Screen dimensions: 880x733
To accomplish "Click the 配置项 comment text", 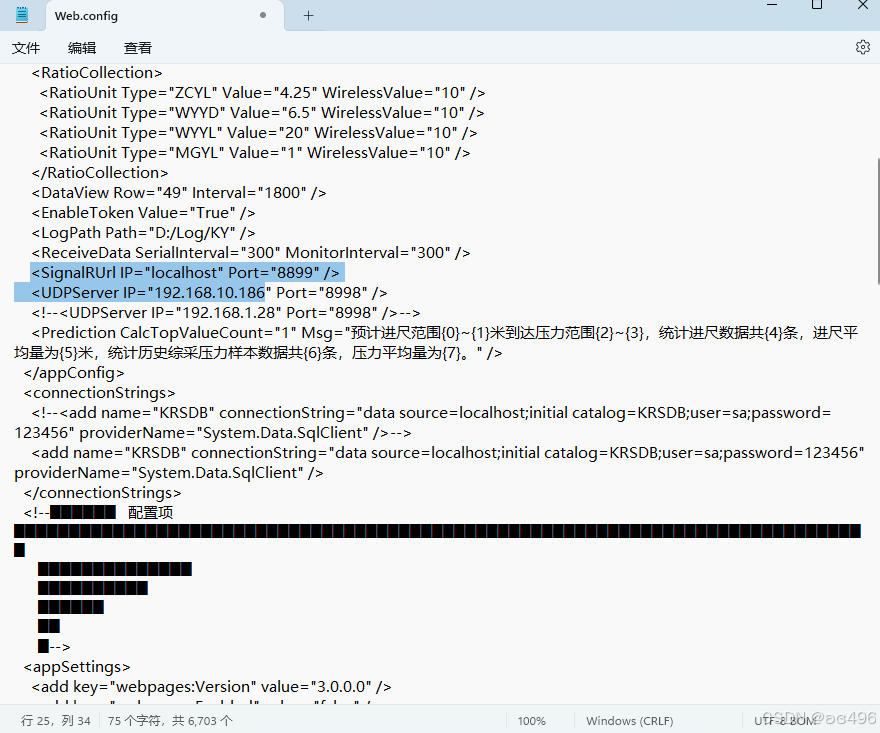I will pos(150,513).
